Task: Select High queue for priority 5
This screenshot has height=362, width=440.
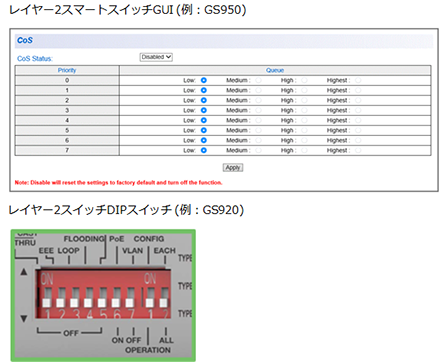Action: (x=304, y=130)
